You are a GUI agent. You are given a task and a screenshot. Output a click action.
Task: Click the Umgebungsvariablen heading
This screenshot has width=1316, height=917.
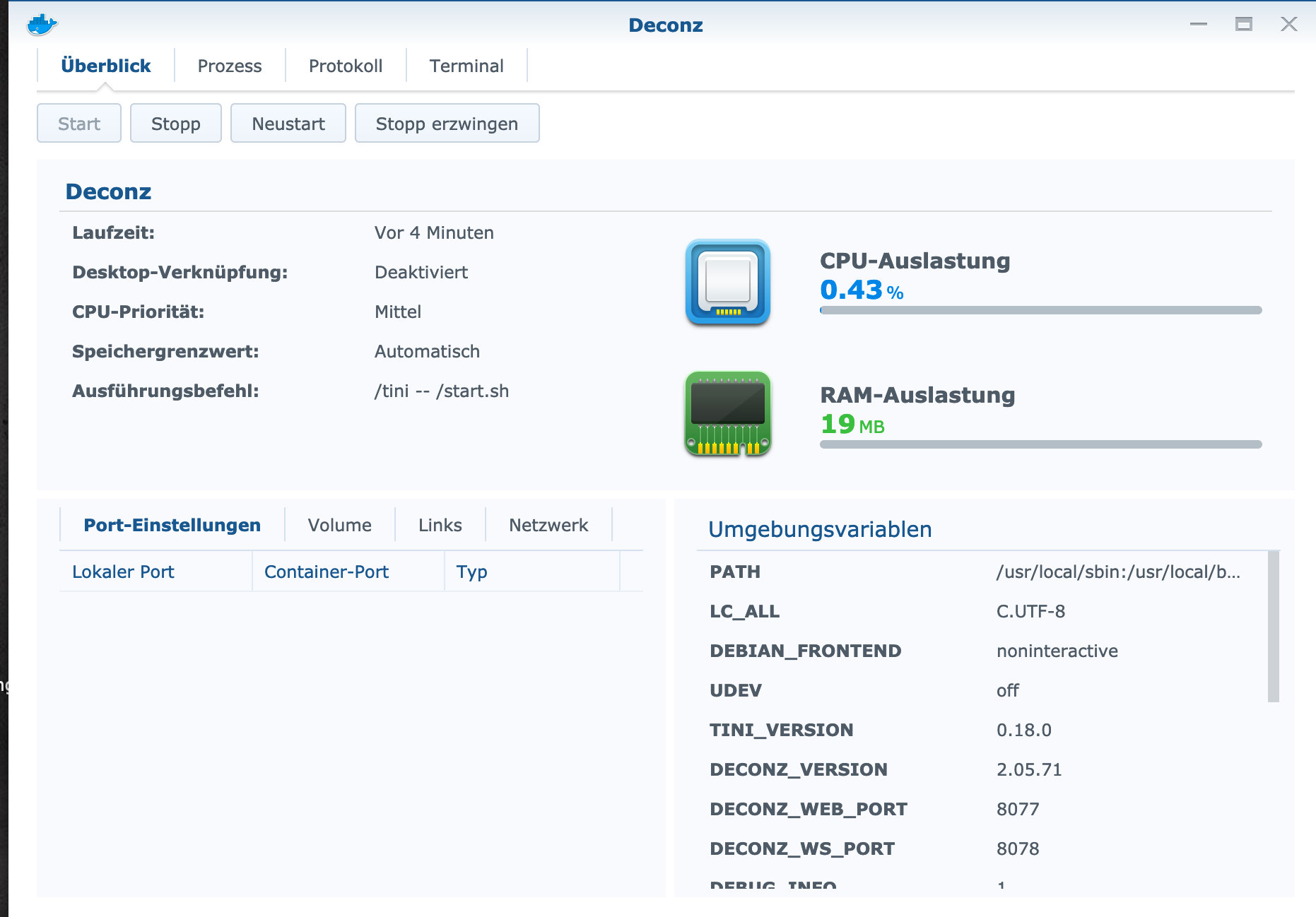click(x=820, y=529)
